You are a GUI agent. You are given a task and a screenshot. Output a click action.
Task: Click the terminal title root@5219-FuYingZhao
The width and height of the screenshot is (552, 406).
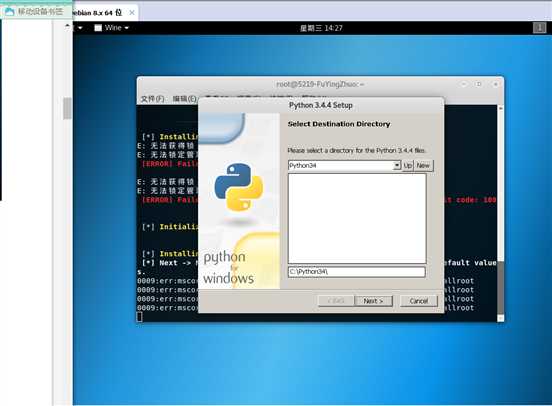point(320,84)
